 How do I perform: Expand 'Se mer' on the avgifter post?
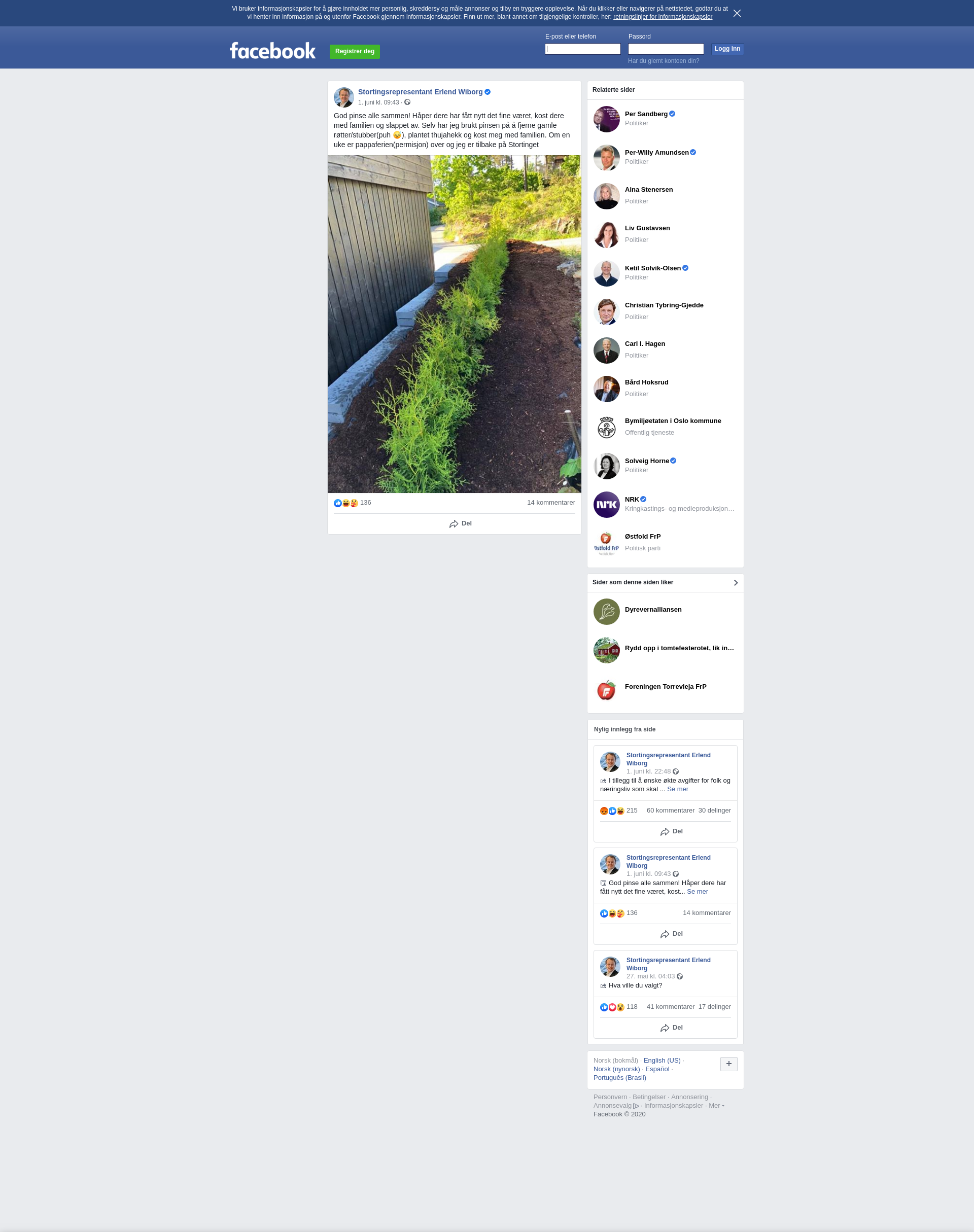(677, 789)
